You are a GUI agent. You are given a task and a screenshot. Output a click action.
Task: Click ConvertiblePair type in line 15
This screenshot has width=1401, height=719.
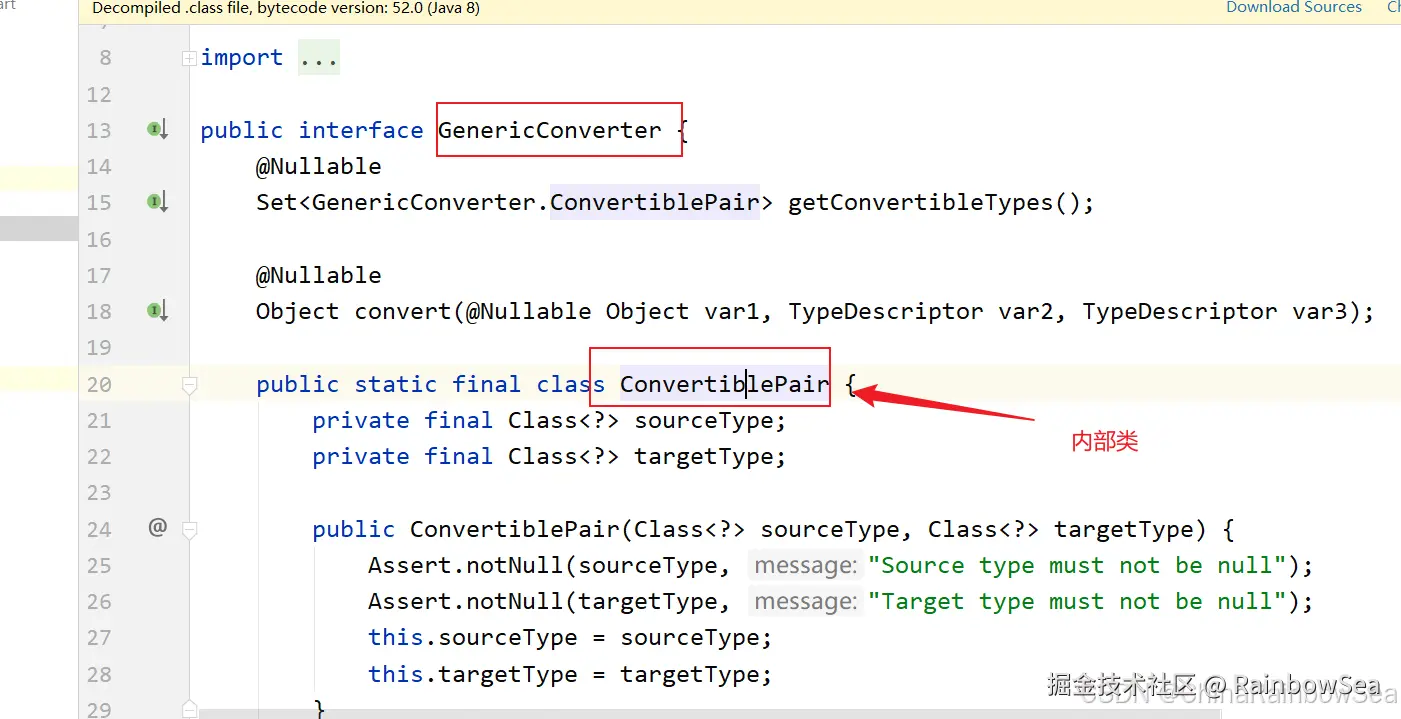click(655, 202)
